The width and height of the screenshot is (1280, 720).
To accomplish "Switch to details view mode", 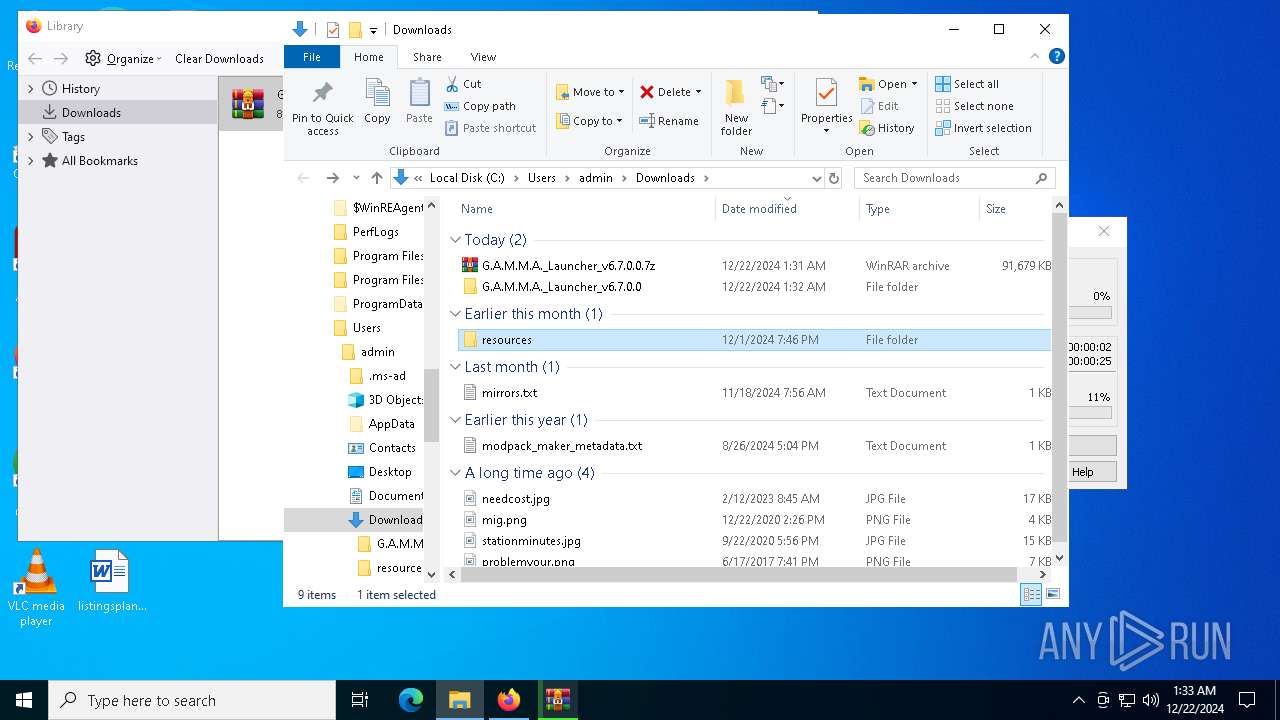I will 1030,595.
